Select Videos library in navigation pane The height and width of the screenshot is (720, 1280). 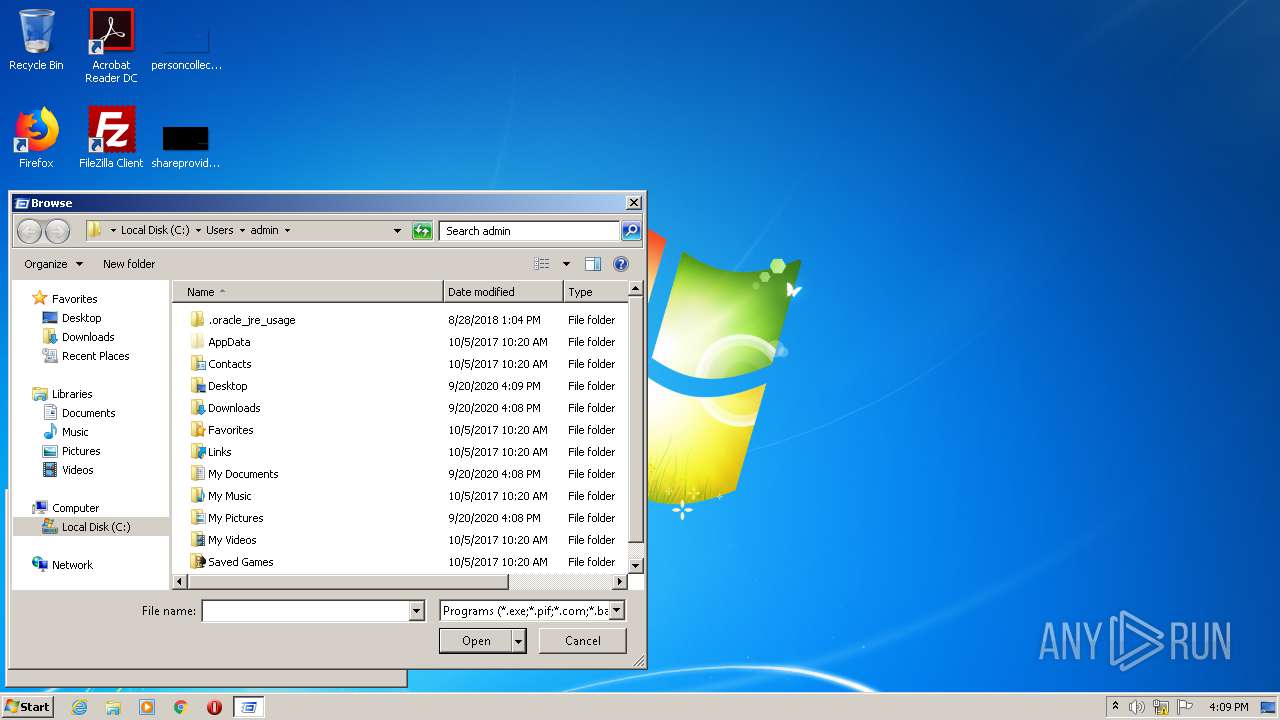coord(77,470)
